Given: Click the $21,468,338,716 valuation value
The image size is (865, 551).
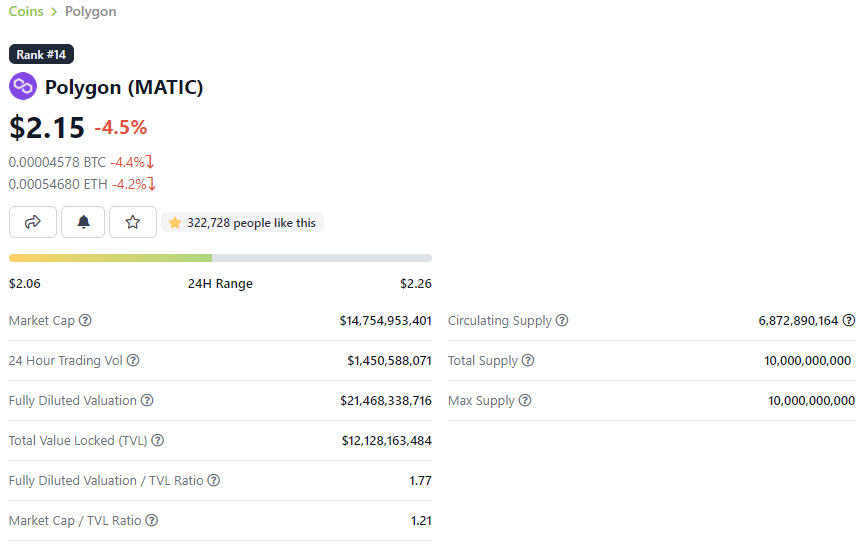Looking at the screenshot, I should pos(386,400).
